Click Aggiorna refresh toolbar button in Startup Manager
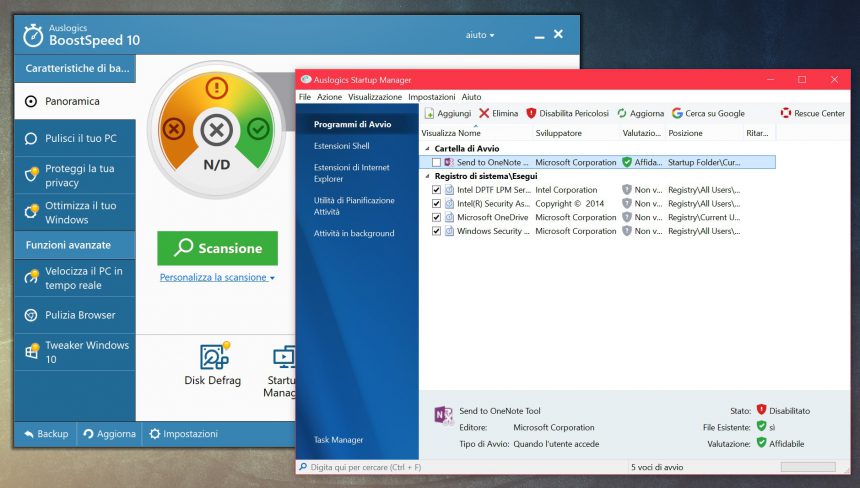 (640, 114)
